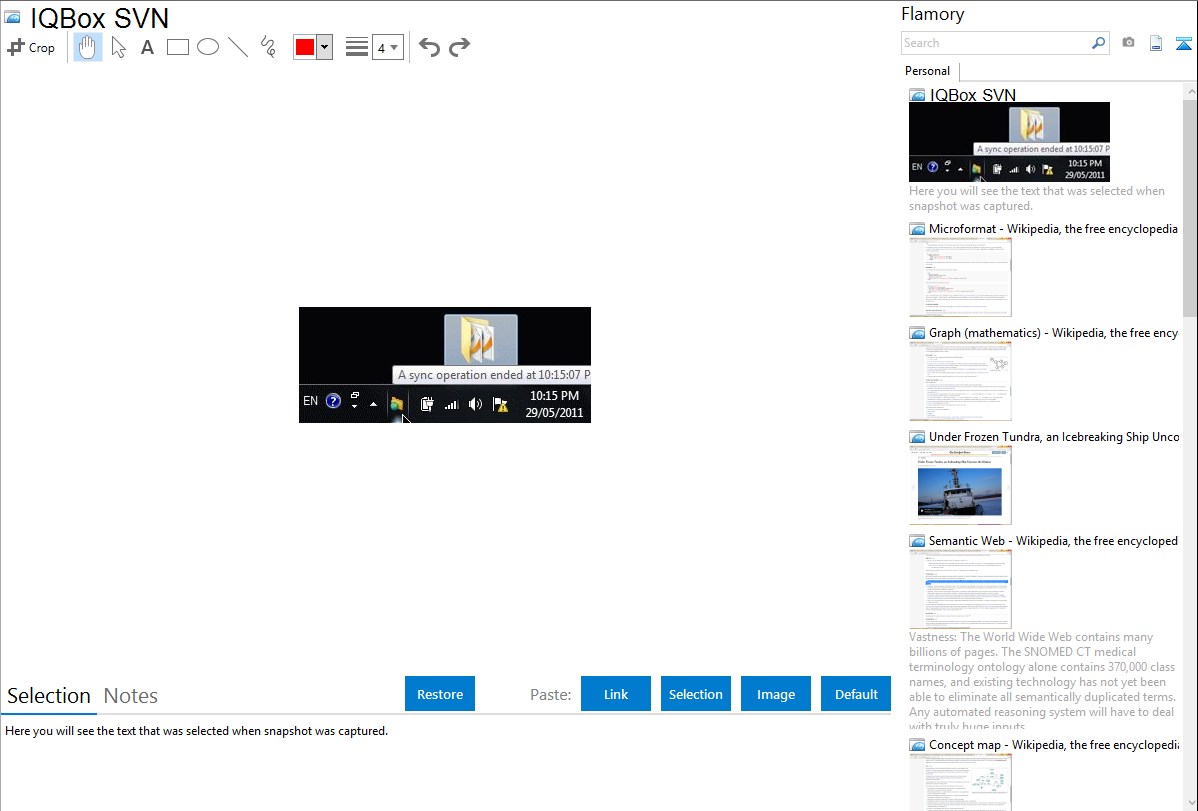This screenshot has height=811, width=1198.
Task: Click the Default paste button
Action: [856, 694]
